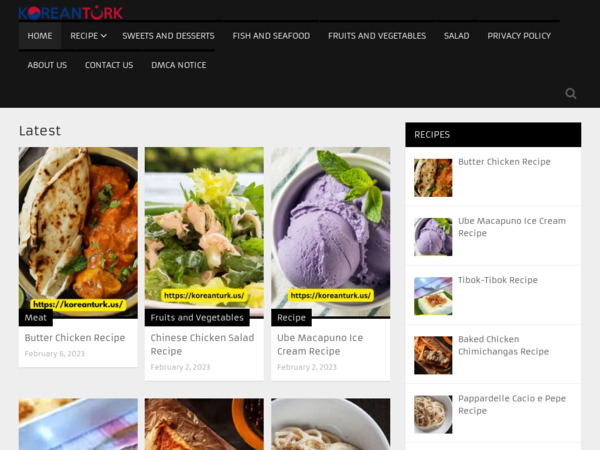The width and height of the screenshot is (600, 450).
Task: Open the Contact Us page
Action: click(109, 65)
